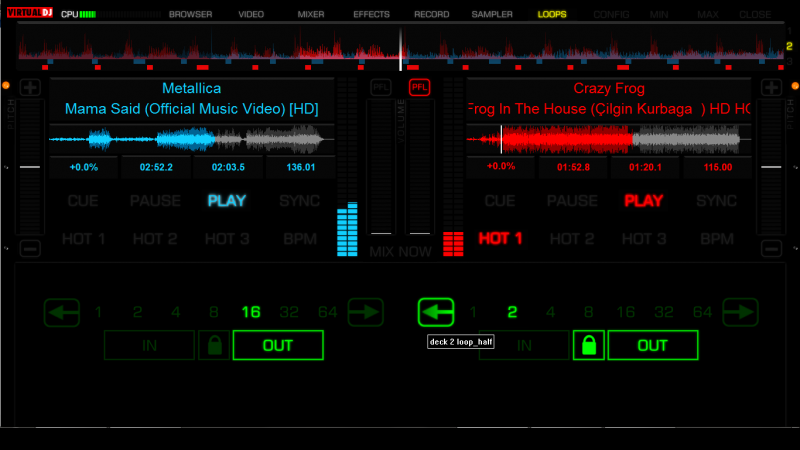800x450 pixels.
Task: Select deck 2 loop length 2
Action: 512,312
